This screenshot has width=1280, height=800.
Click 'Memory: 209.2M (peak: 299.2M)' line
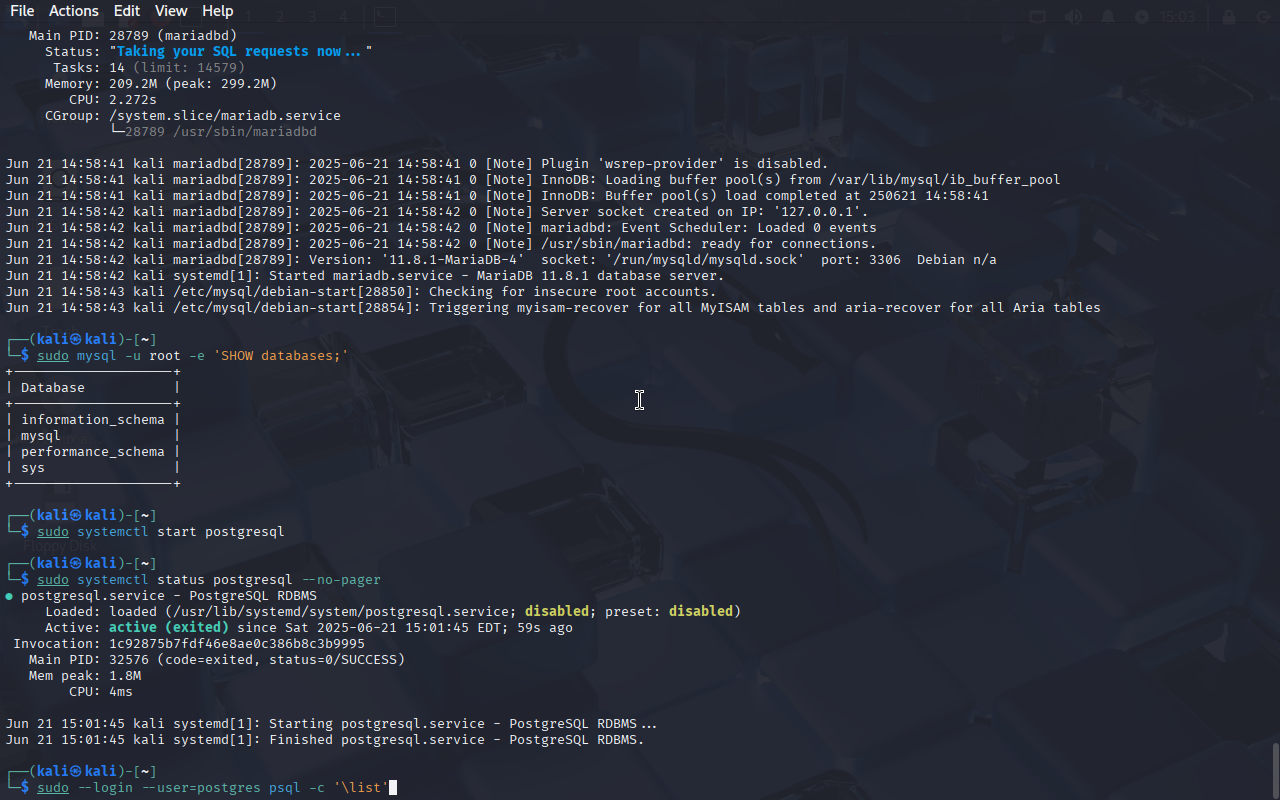pos(160,83)
